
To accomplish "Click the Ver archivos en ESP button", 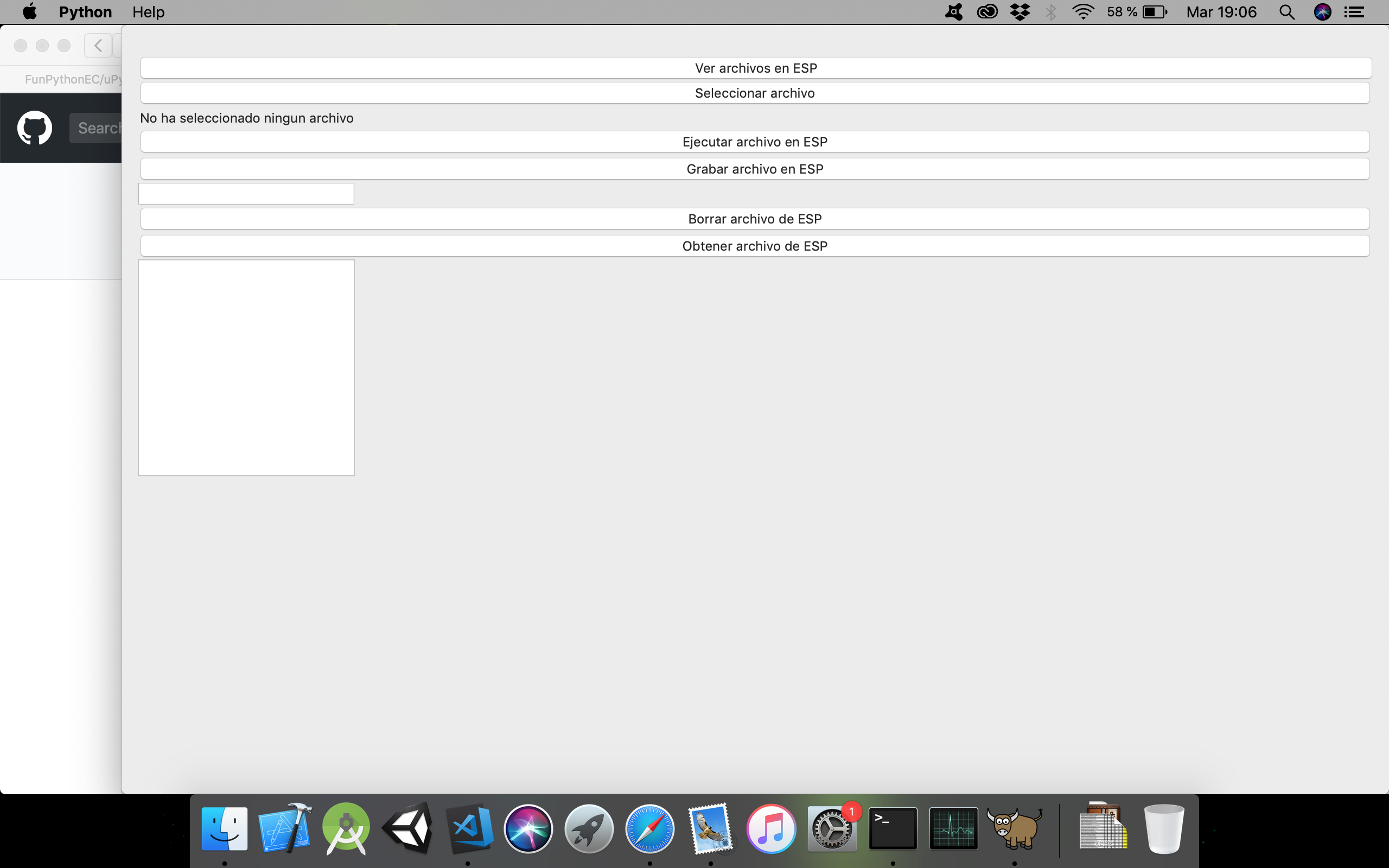I will tap(755, 68).
